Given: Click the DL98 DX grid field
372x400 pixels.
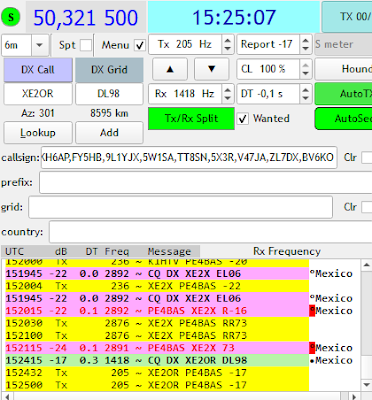Looking at the screenshot, I should [x=109, y=94].
